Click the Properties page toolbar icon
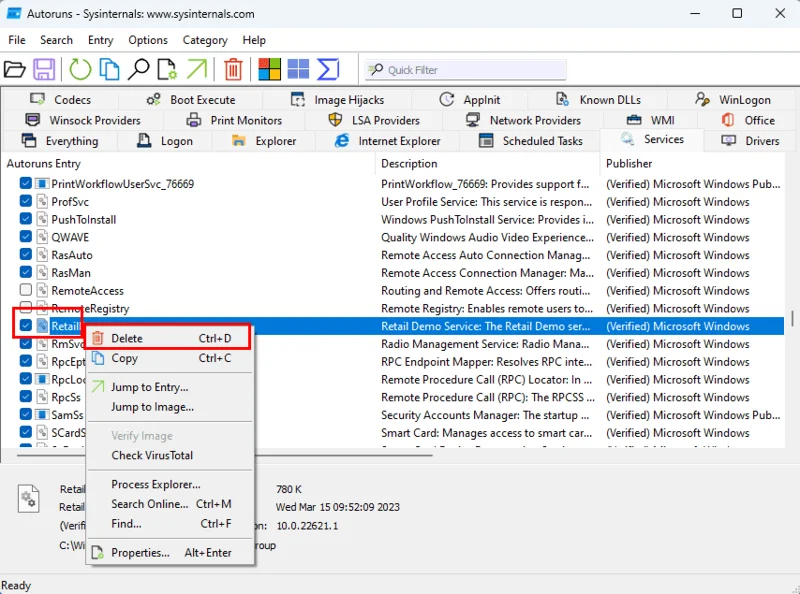The height and width of the screenshot is (594, 800). coord(167,69)
